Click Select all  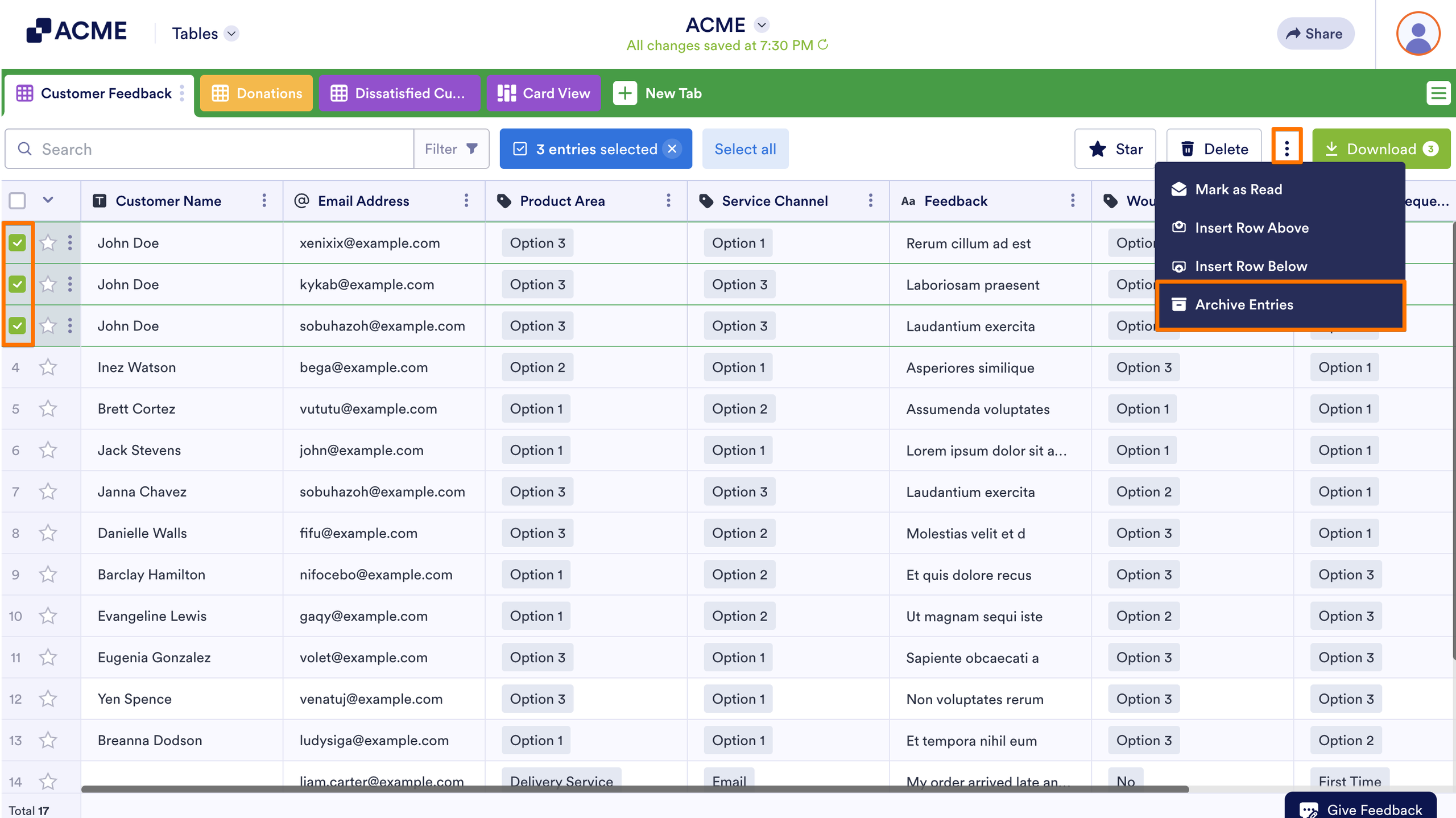coord(745,149)
